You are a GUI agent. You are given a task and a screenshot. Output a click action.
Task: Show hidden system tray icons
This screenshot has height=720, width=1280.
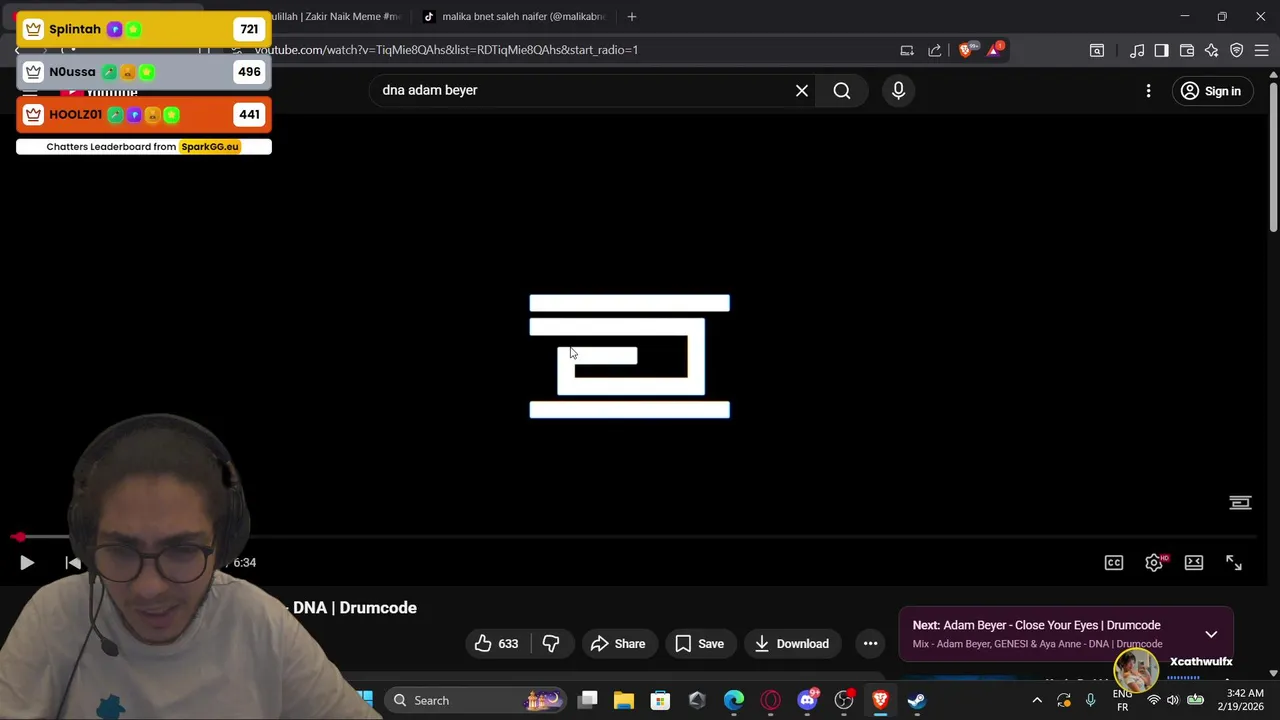1037,700
